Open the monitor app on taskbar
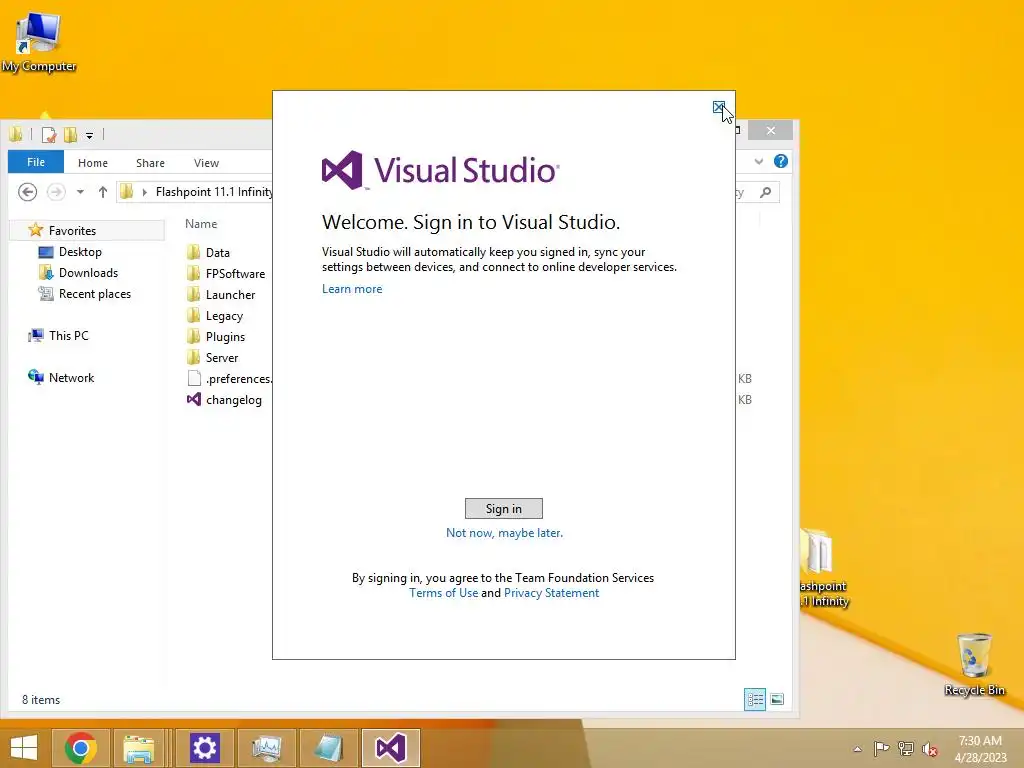Screen dimensions: 1024x768 [267, 748]
